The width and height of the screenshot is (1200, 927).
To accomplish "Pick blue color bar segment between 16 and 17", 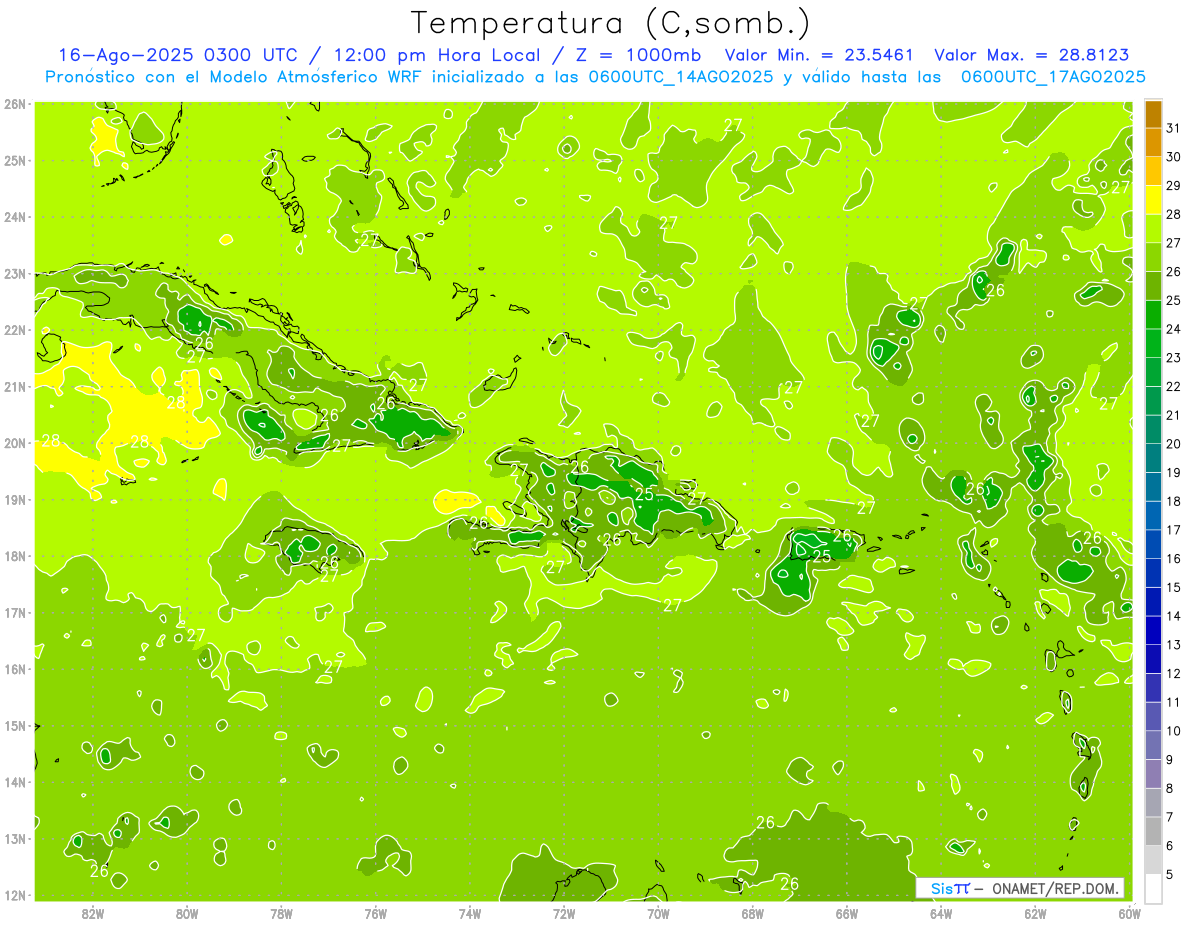I will point(1154,545).
